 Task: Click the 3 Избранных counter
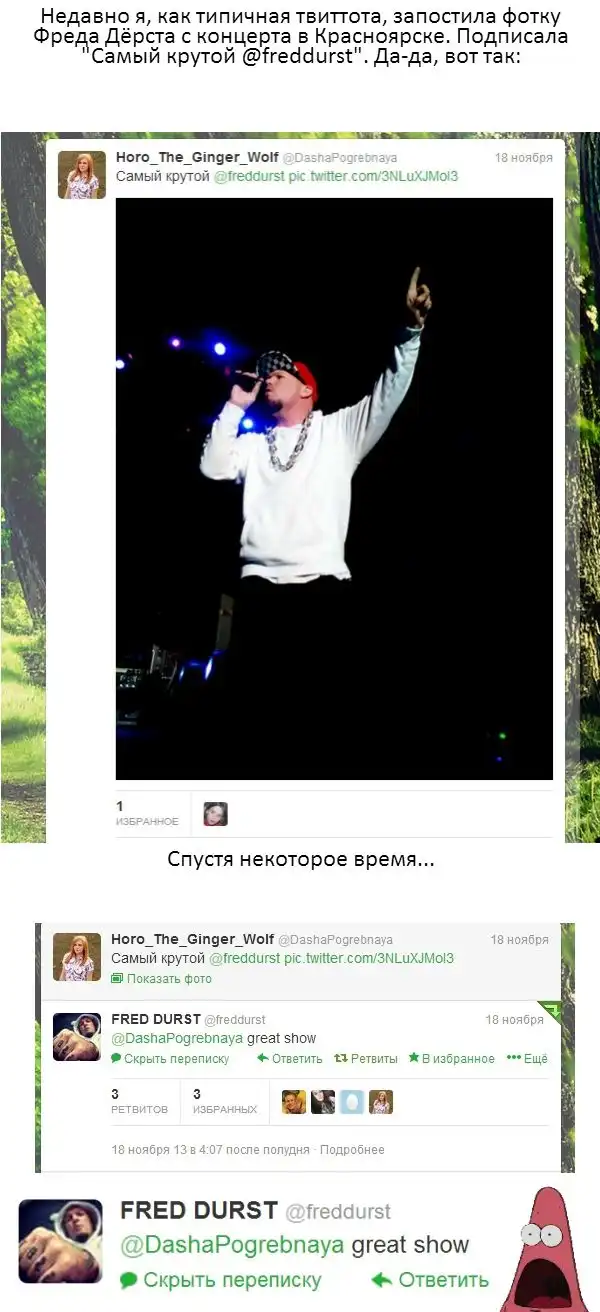[x=225, y=1101]
